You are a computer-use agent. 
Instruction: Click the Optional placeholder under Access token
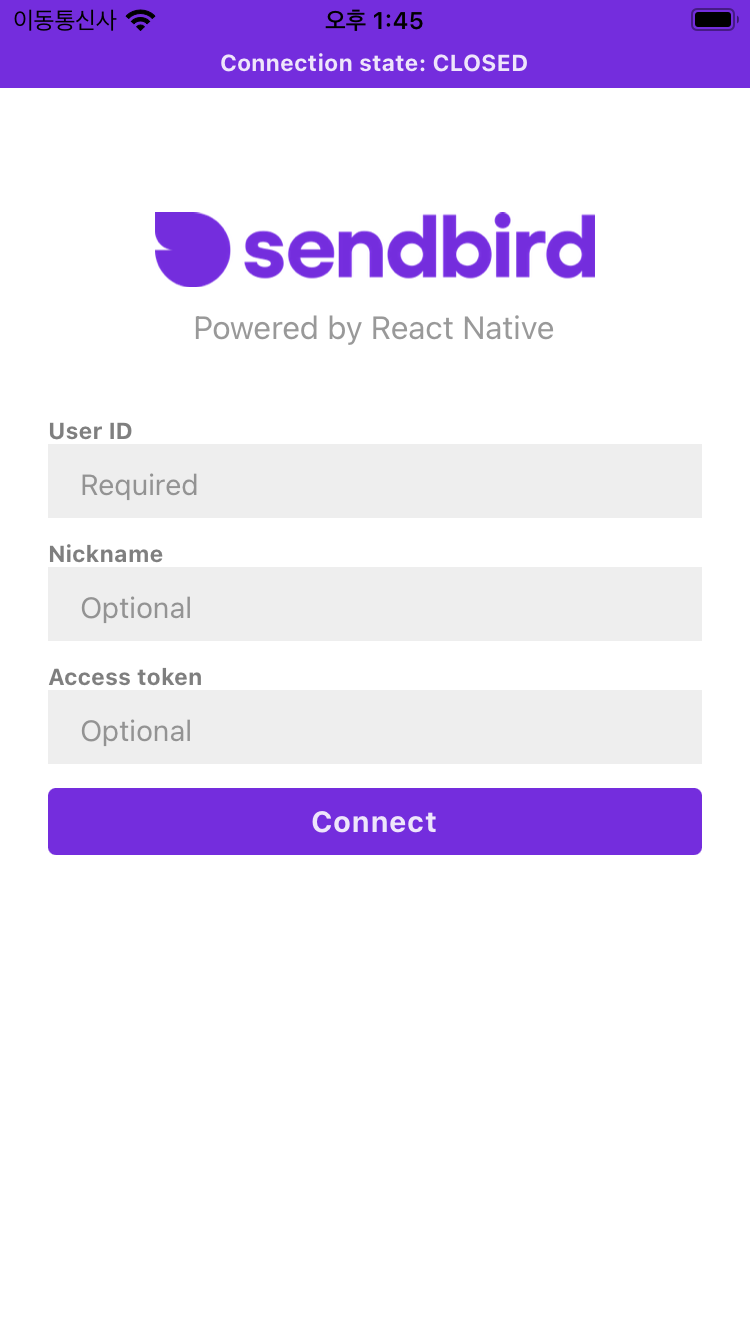point(136,731)
